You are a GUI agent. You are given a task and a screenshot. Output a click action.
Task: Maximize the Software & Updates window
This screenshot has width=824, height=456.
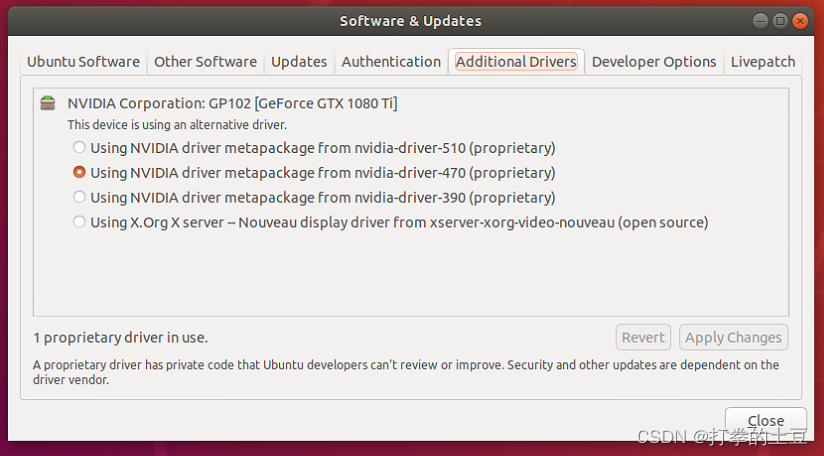coord(780,21)
